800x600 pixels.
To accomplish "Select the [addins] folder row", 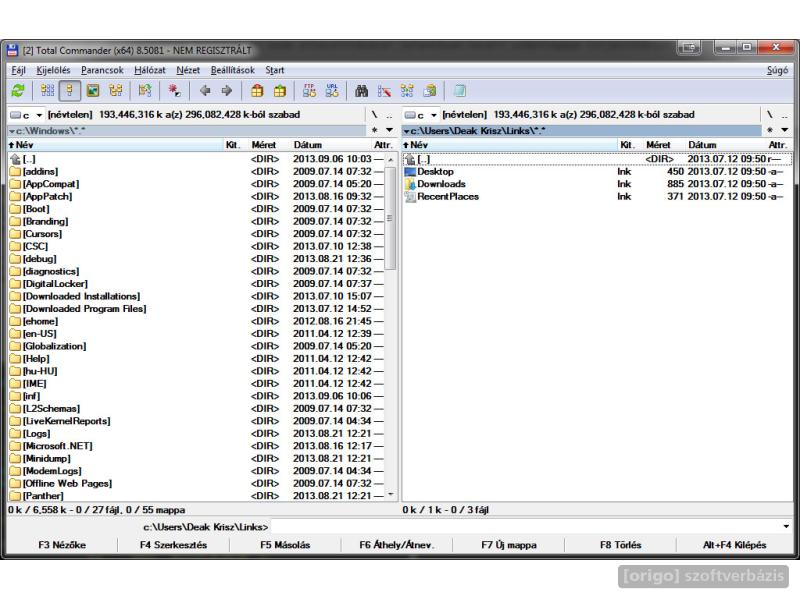I will (x=196, y=172).
